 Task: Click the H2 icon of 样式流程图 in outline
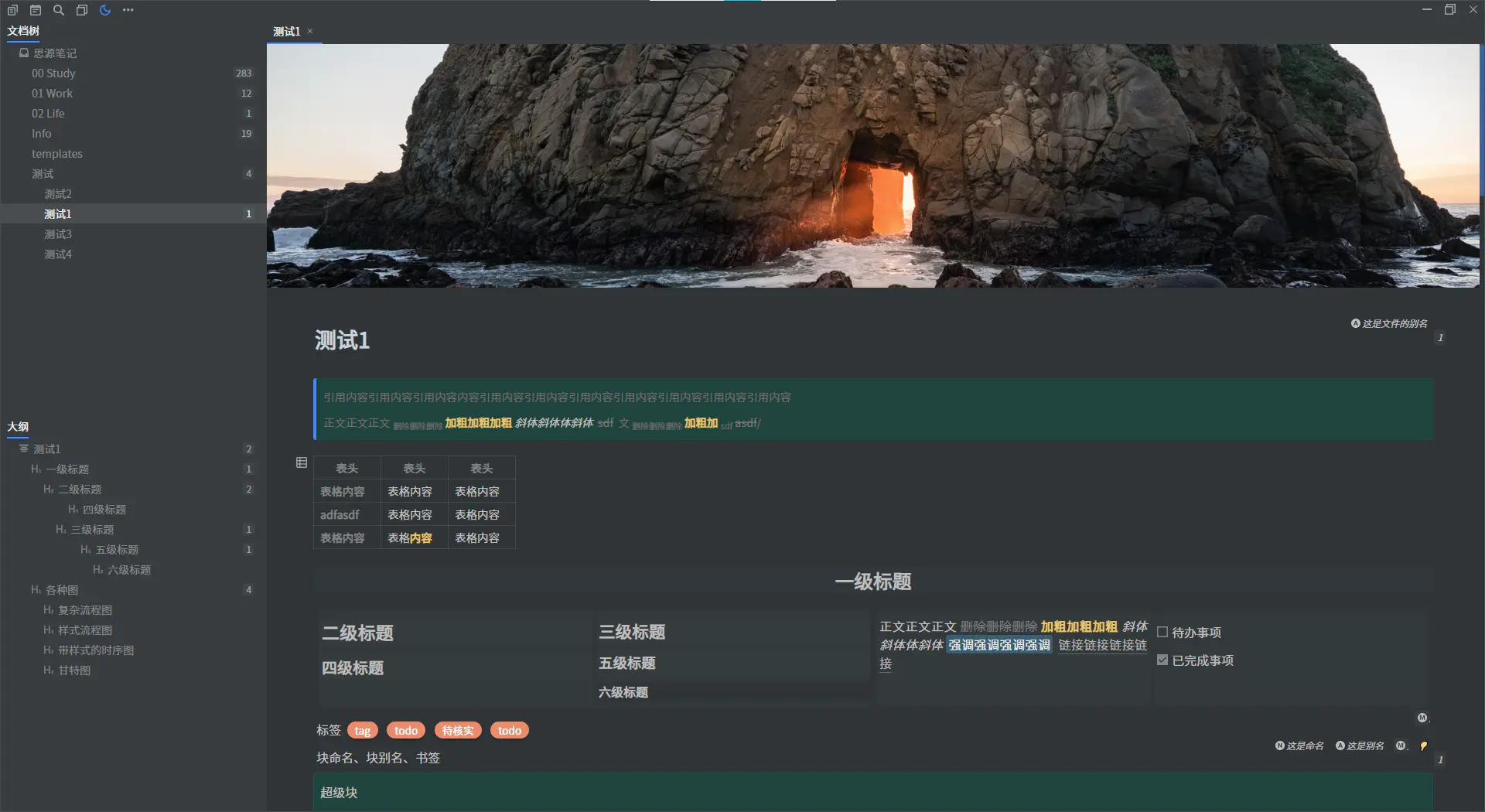click(49, 630)
